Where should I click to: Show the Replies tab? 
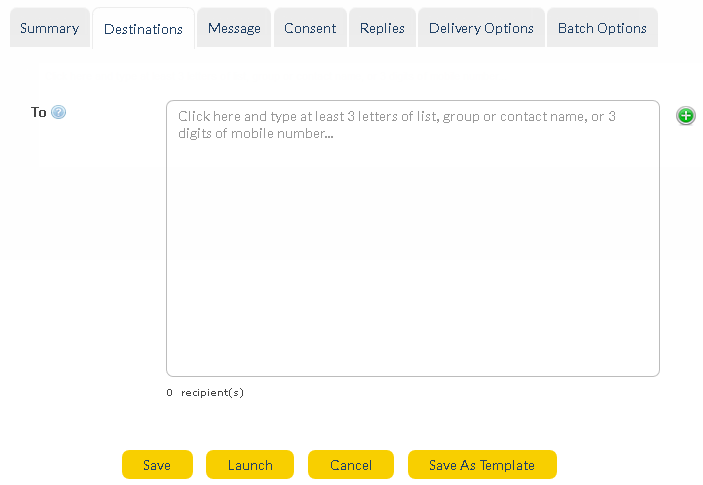pyautogui.click(x=382, y=28)
